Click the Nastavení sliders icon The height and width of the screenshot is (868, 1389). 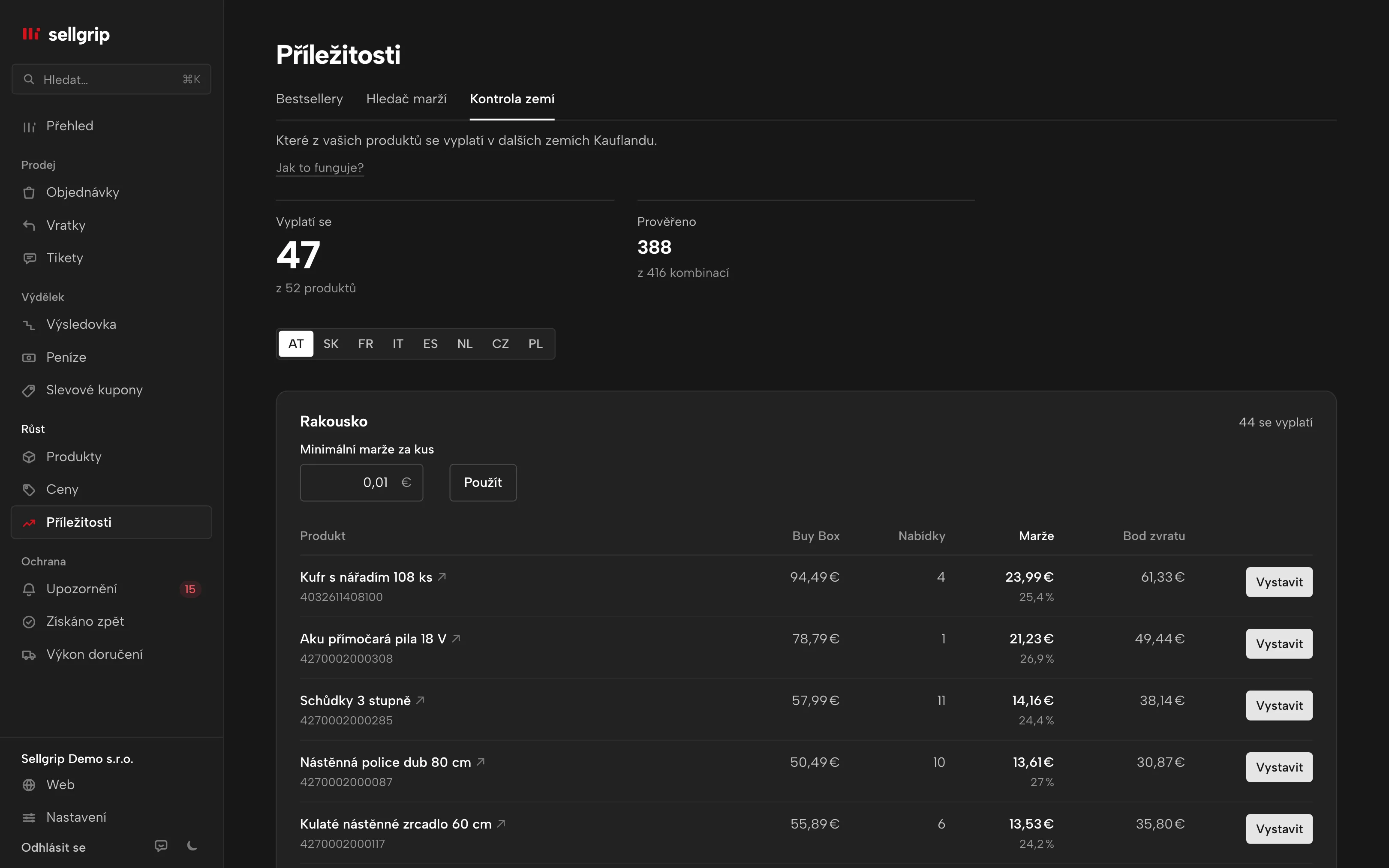29,818
